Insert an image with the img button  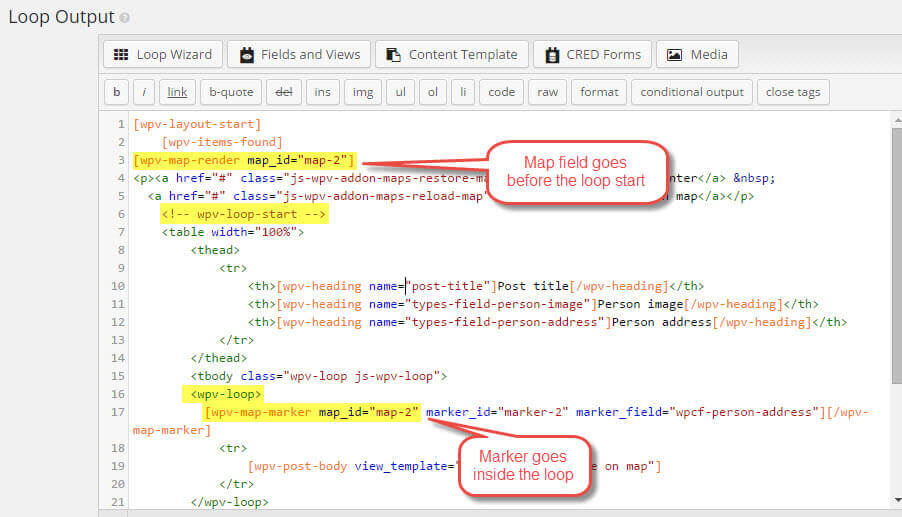tap(363, 92)
